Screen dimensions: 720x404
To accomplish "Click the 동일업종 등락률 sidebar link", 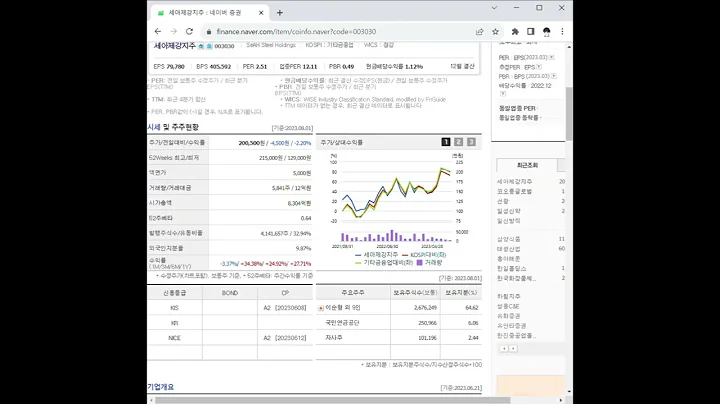I will click(x=519, y=118).
